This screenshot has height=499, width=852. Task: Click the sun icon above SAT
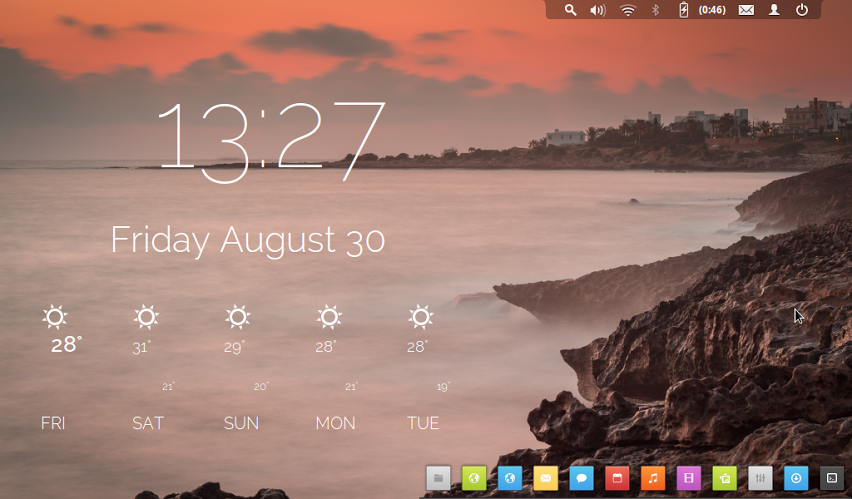(x=146, y=317)
